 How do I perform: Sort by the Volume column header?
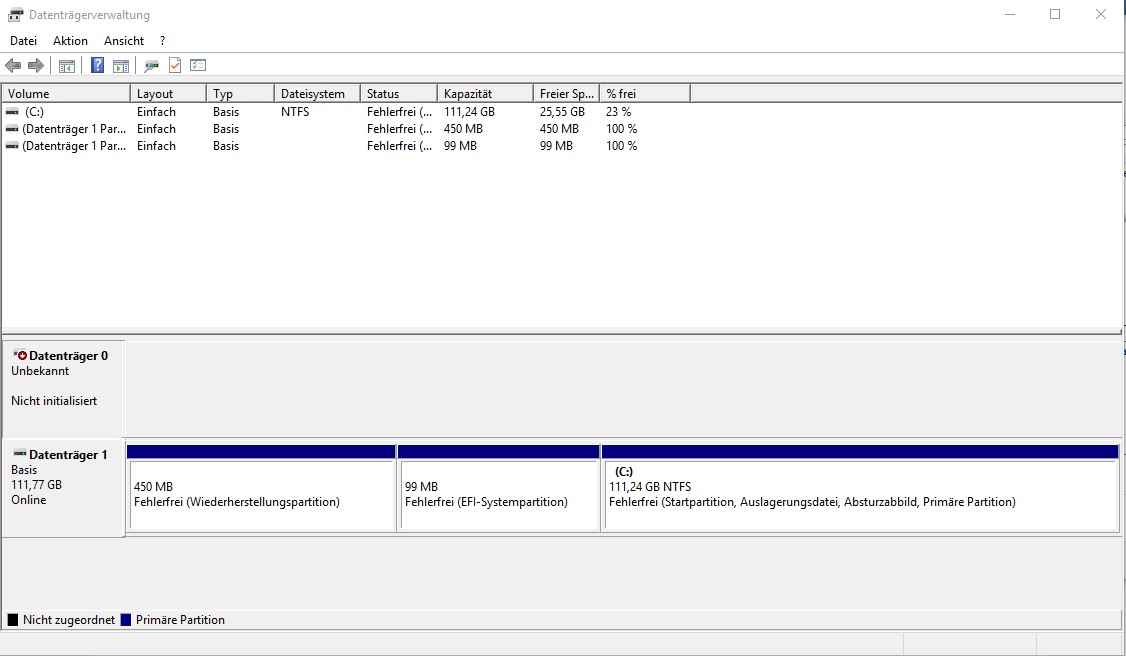tap(65, 93)
